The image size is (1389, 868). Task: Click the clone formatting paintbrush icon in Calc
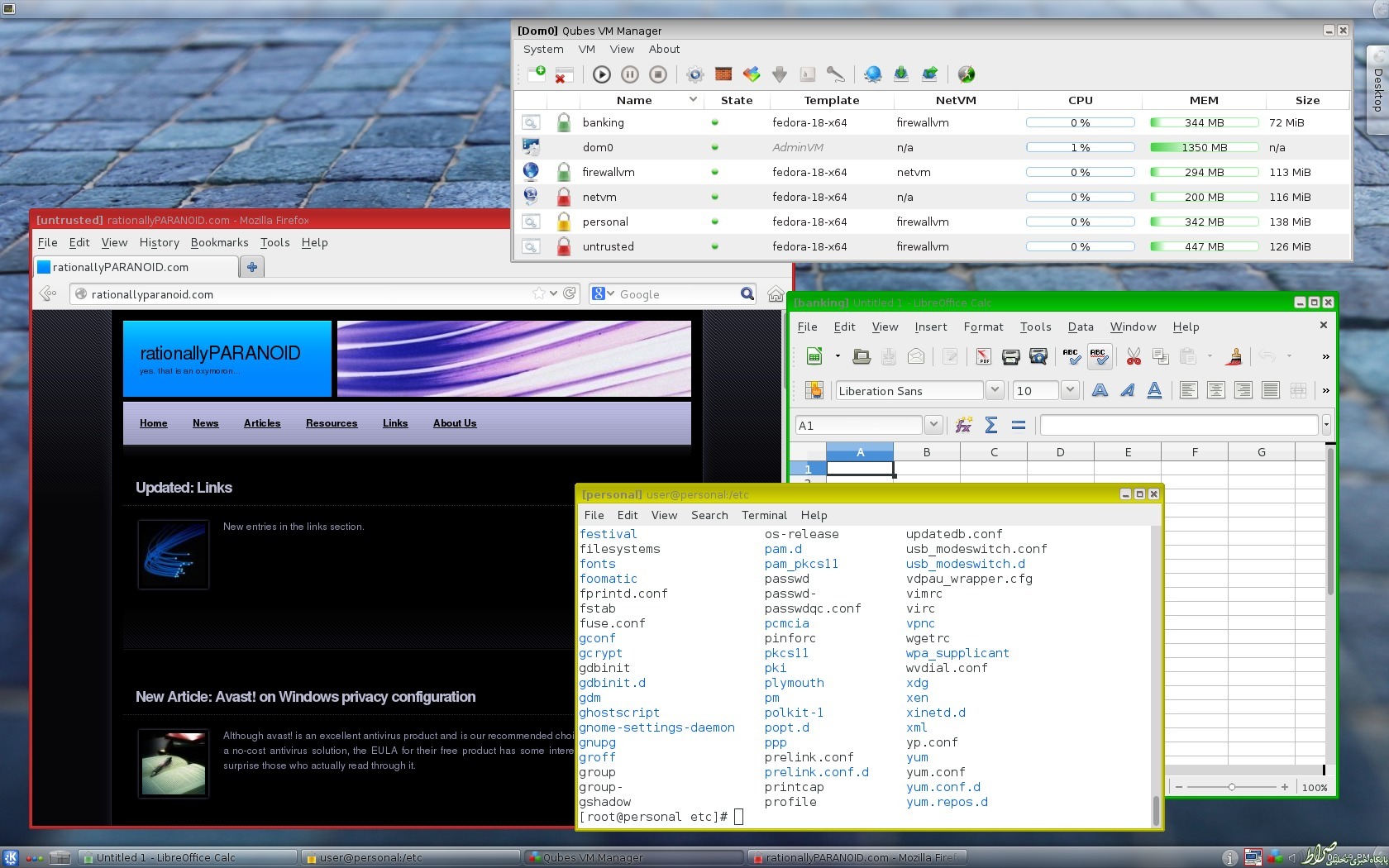pyautogui.click(x=1234, y=356)
